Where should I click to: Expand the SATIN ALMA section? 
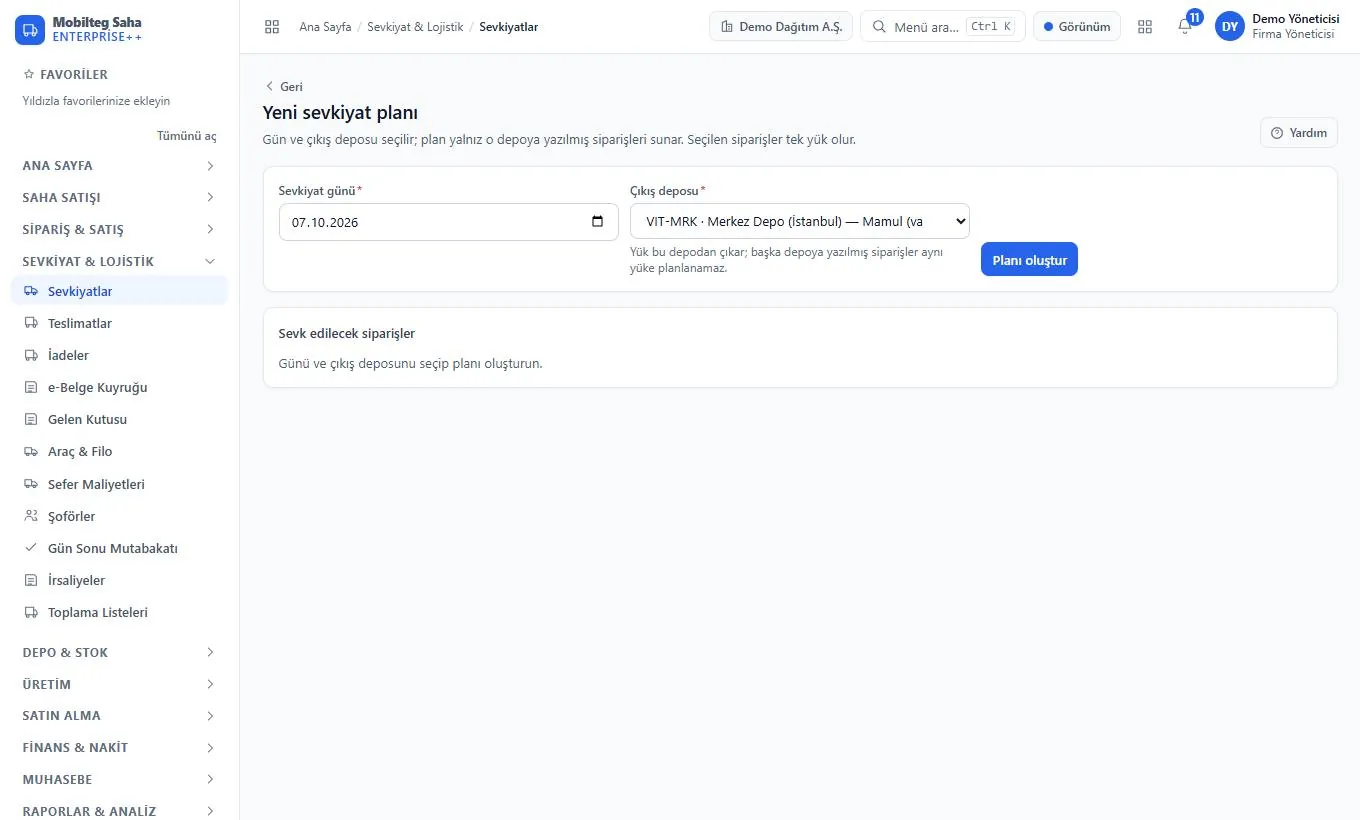click(119, 715)
